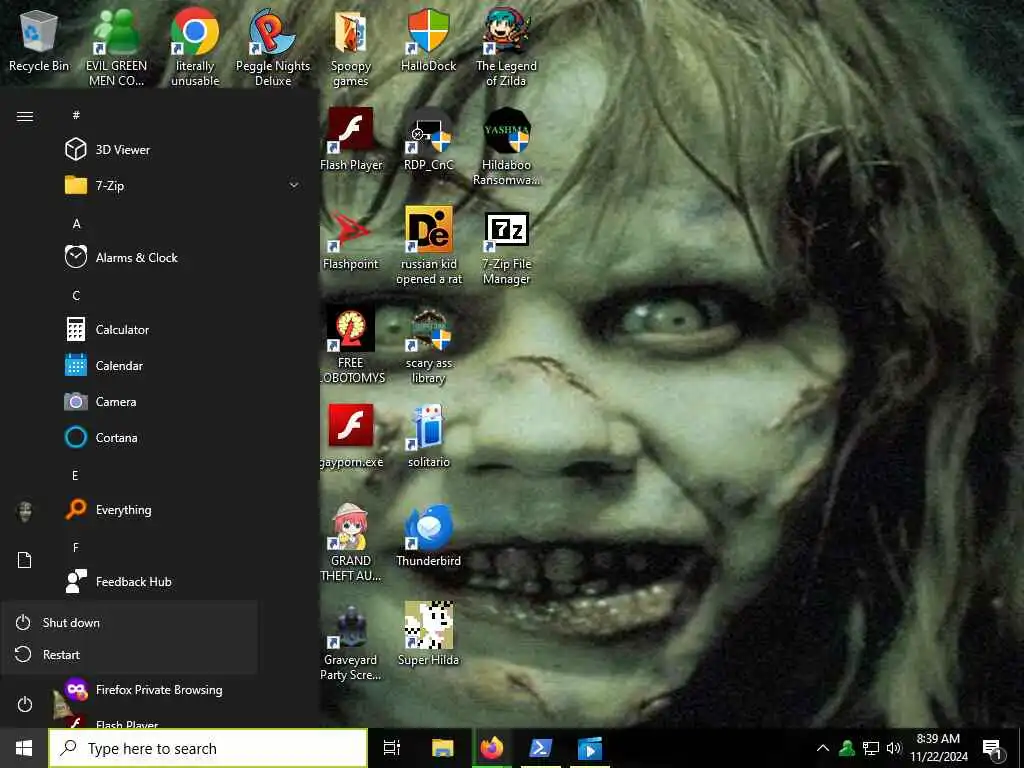Select the 7-Zip File Manager desktop shortcut
This screenshot has height=768, width=1024.
pos(506,248)
